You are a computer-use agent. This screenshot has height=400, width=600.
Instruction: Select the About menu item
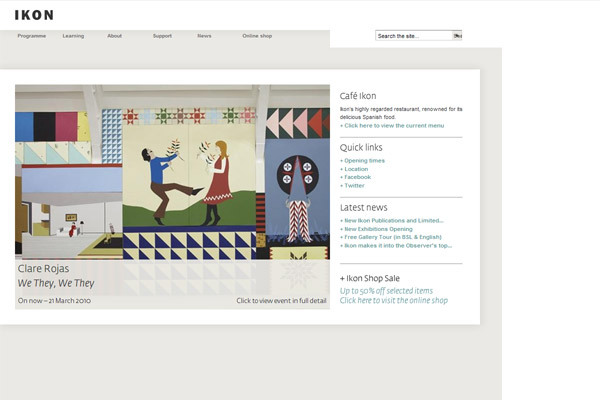[114, 36]
